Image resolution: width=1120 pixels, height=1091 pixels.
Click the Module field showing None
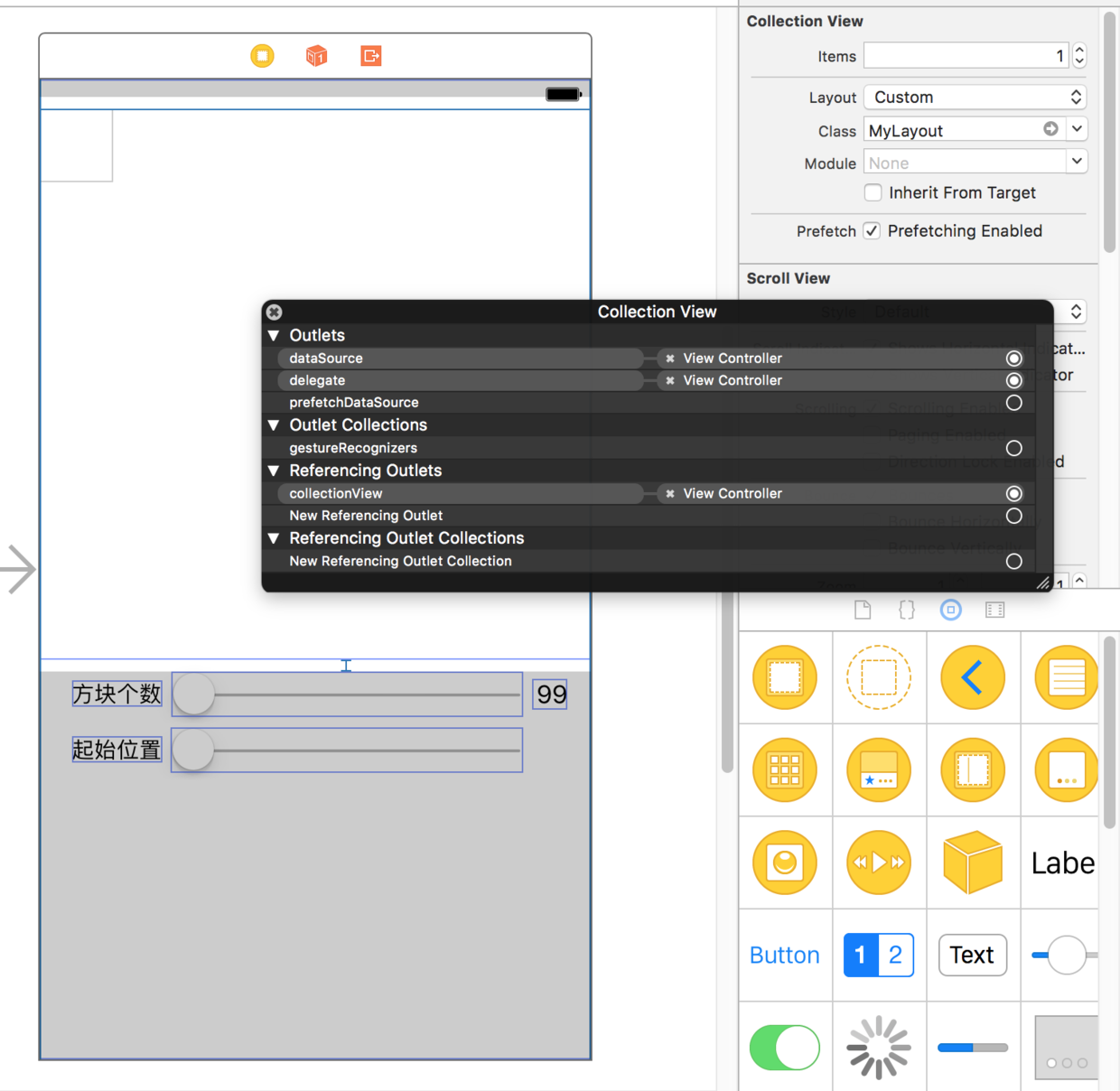coord(965,162)
